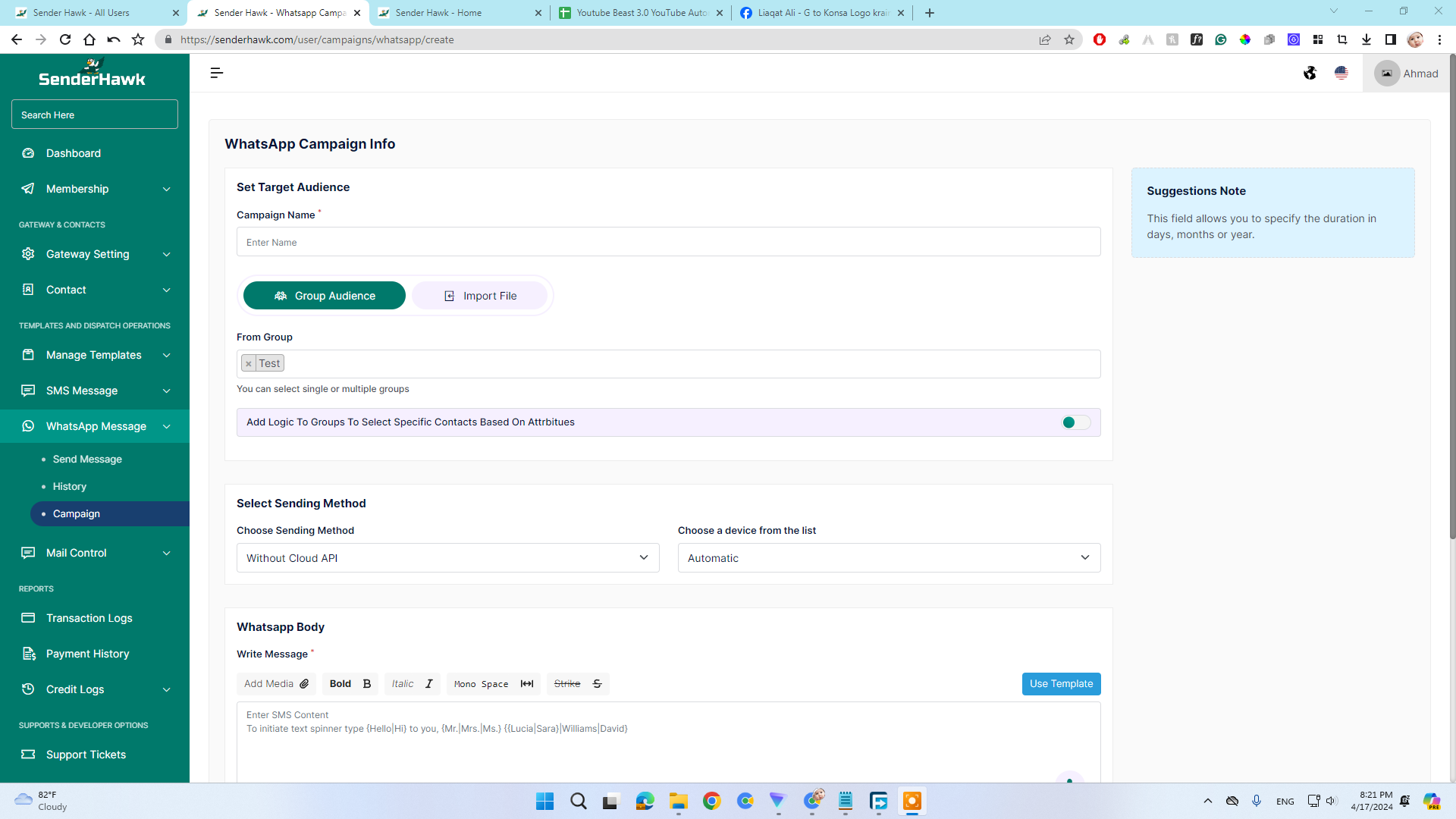Switch to Liaqat Ali Facebook tab
This screenshot has width=1456, height=819.
tap(821, 13)
